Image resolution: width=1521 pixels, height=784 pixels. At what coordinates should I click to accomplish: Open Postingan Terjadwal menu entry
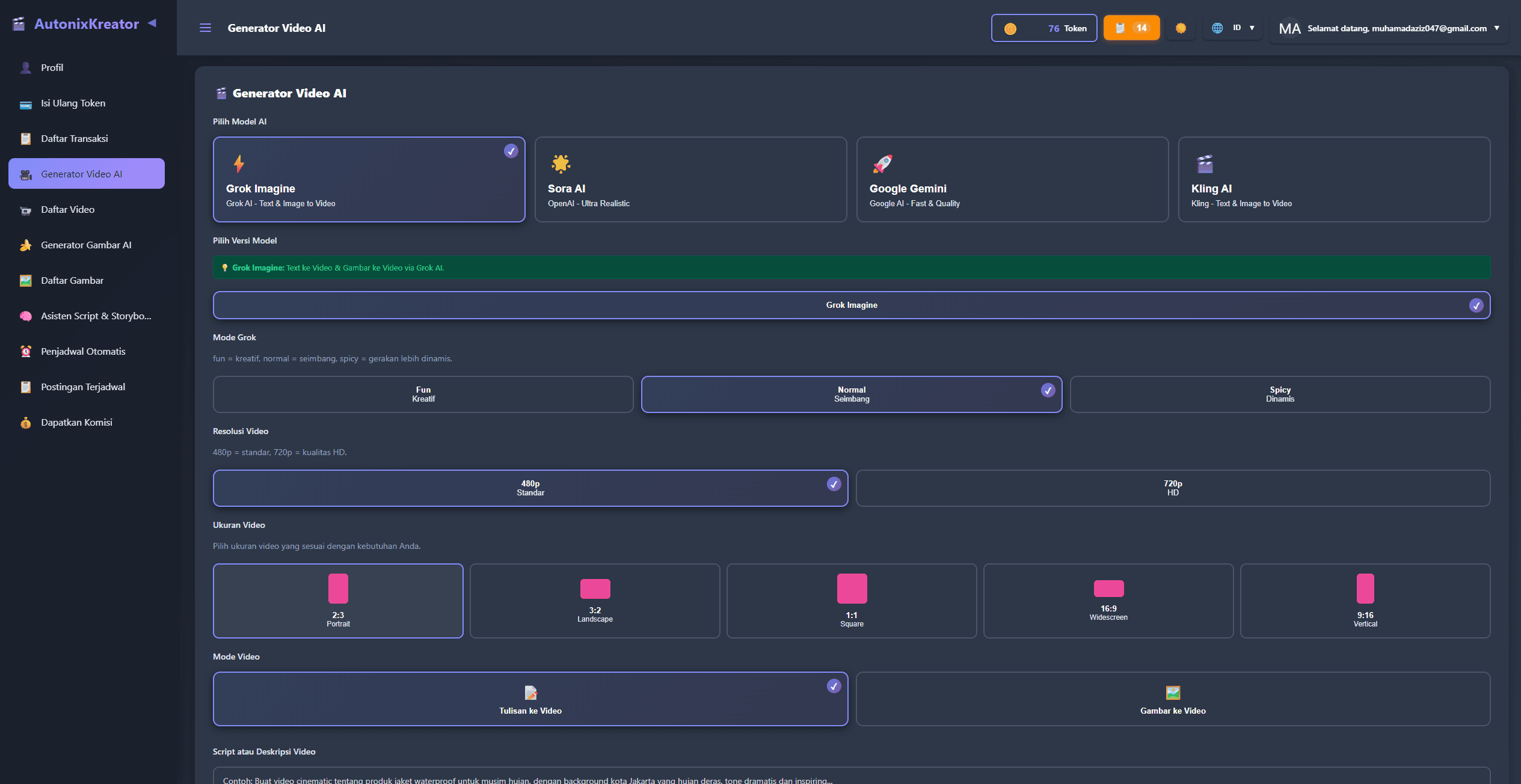(x=87, y=387)
